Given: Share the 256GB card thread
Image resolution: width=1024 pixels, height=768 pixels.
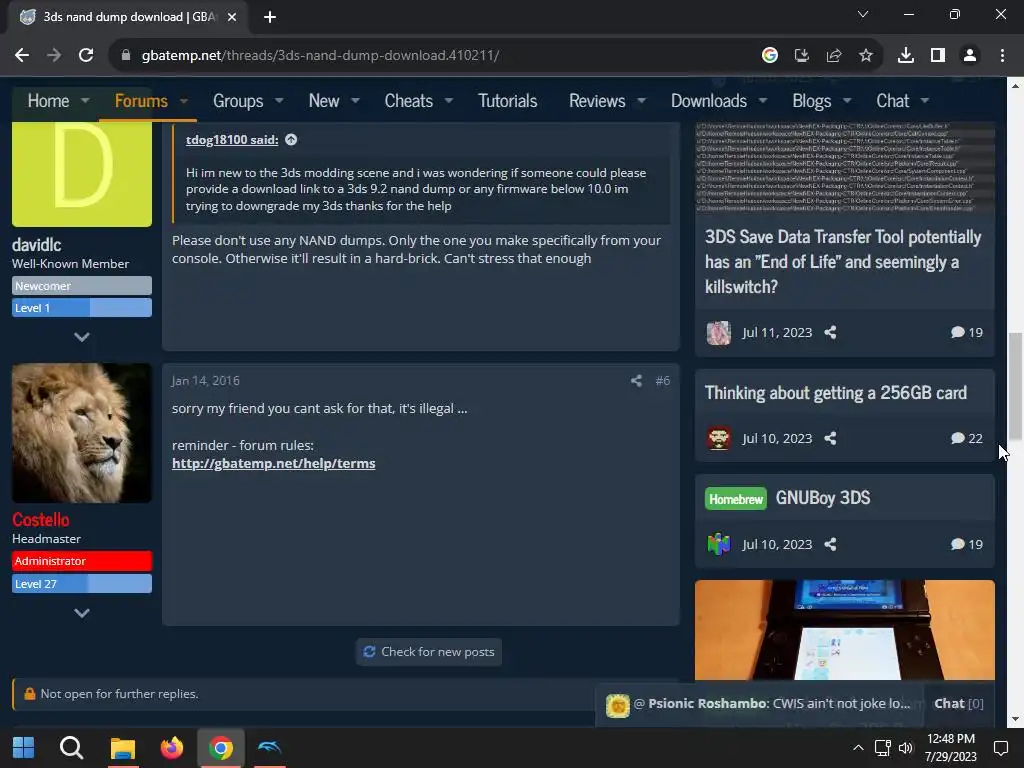Looking at the screenshot, I should [830, 438].
